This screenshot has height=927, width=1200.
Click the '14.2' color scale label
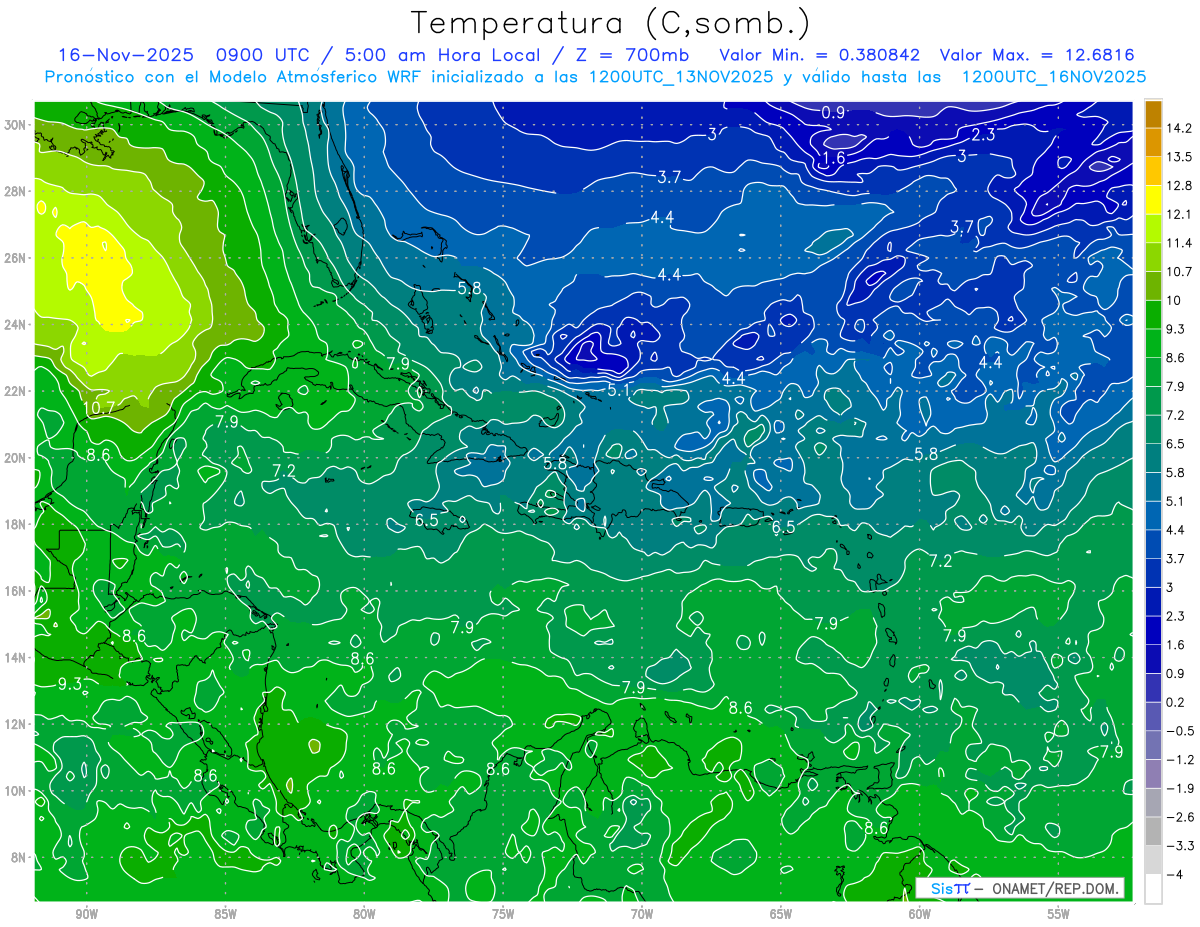(1179, 127)
